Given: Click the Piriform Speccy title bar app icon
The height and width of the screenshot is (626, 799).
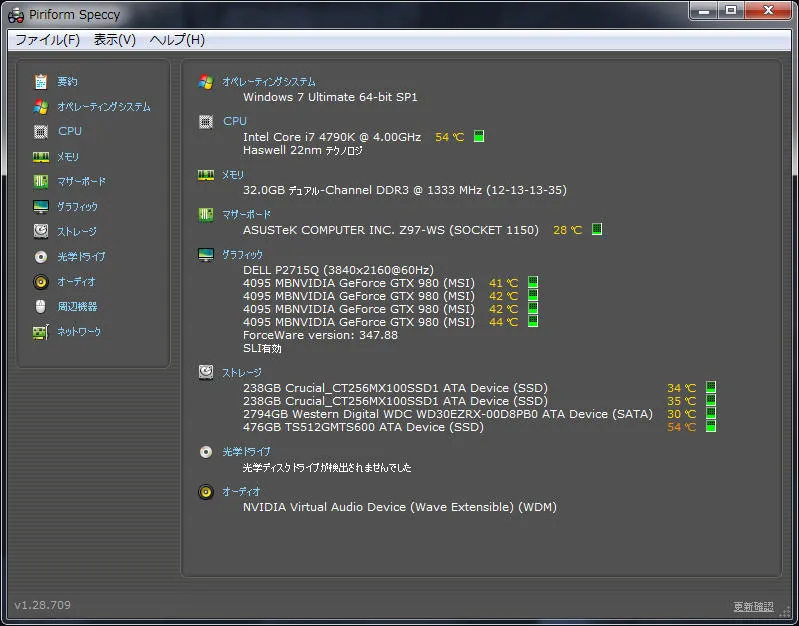Looking at the screenshot, I should (x=16, y=15).
